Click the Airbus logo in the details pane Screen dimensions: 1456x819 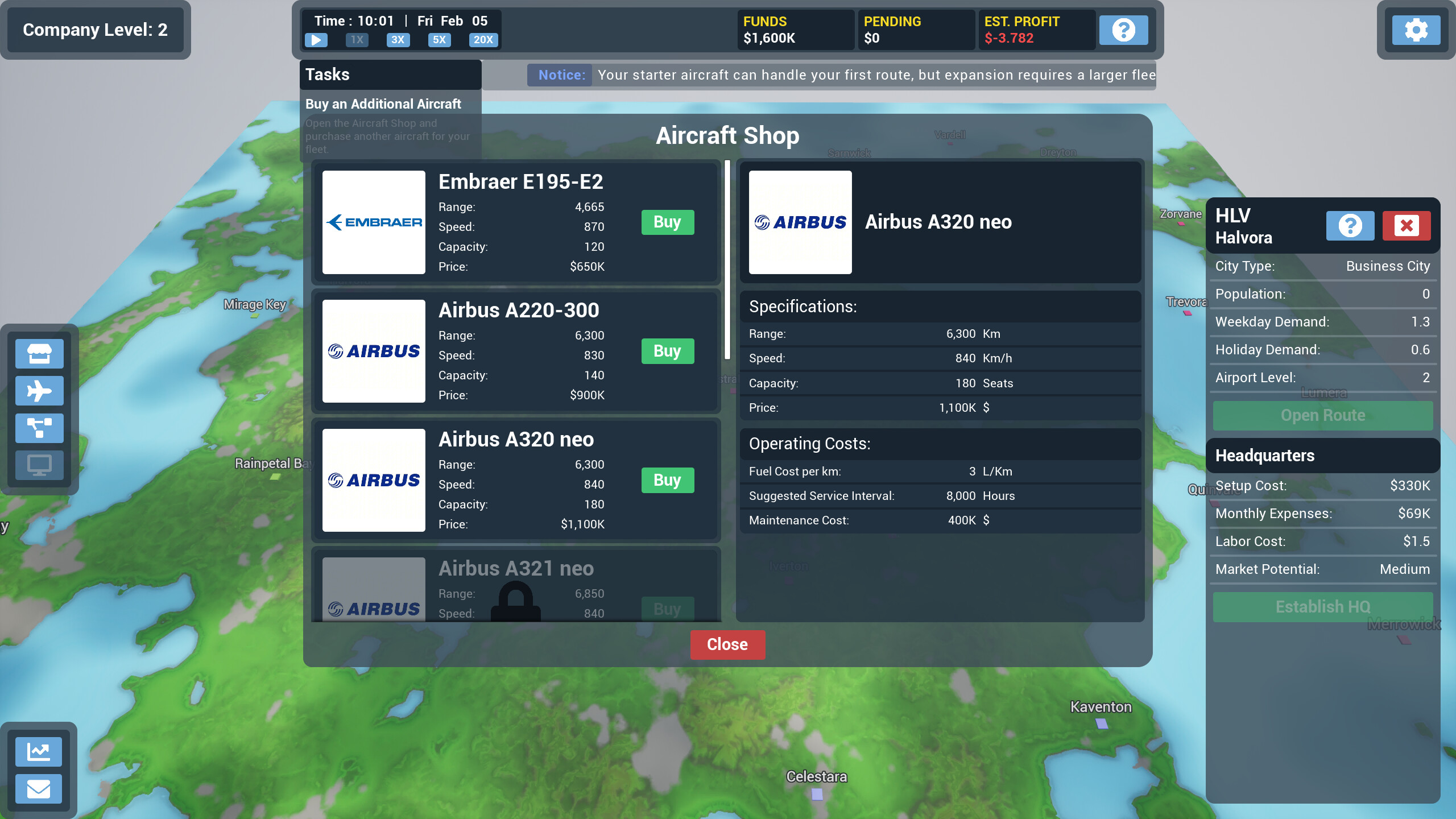(800, 222)
